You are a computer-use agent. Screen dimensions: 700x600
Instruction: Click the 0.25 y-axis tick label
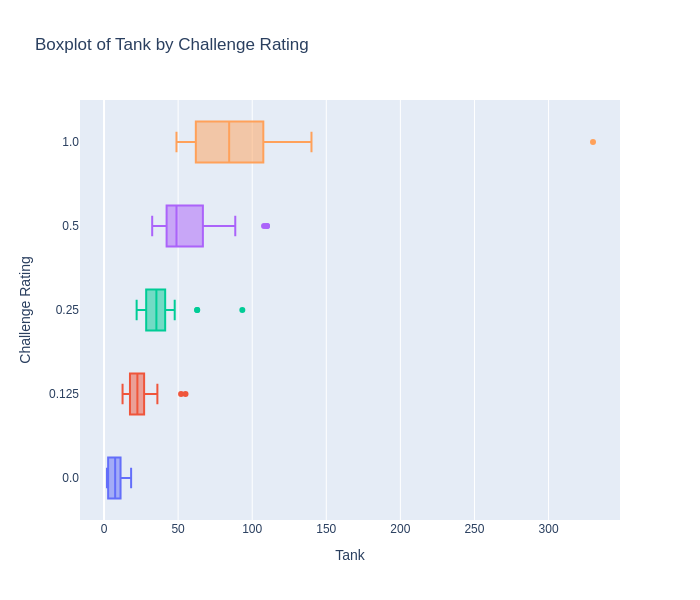pyautogui.click(x=67, y=310)
